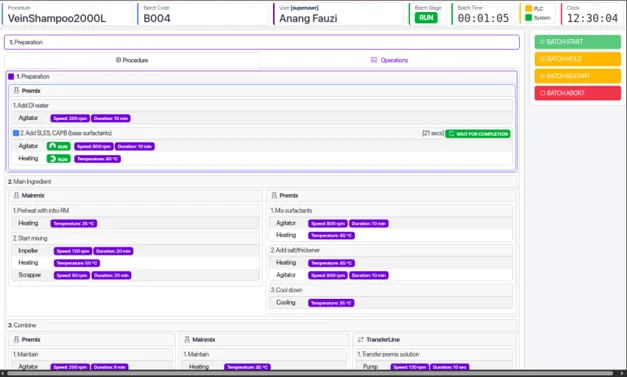Click the Impeller Duration 20 min badge
The width and height of the screenshot is (627, 377).
[x=113, y=251]
